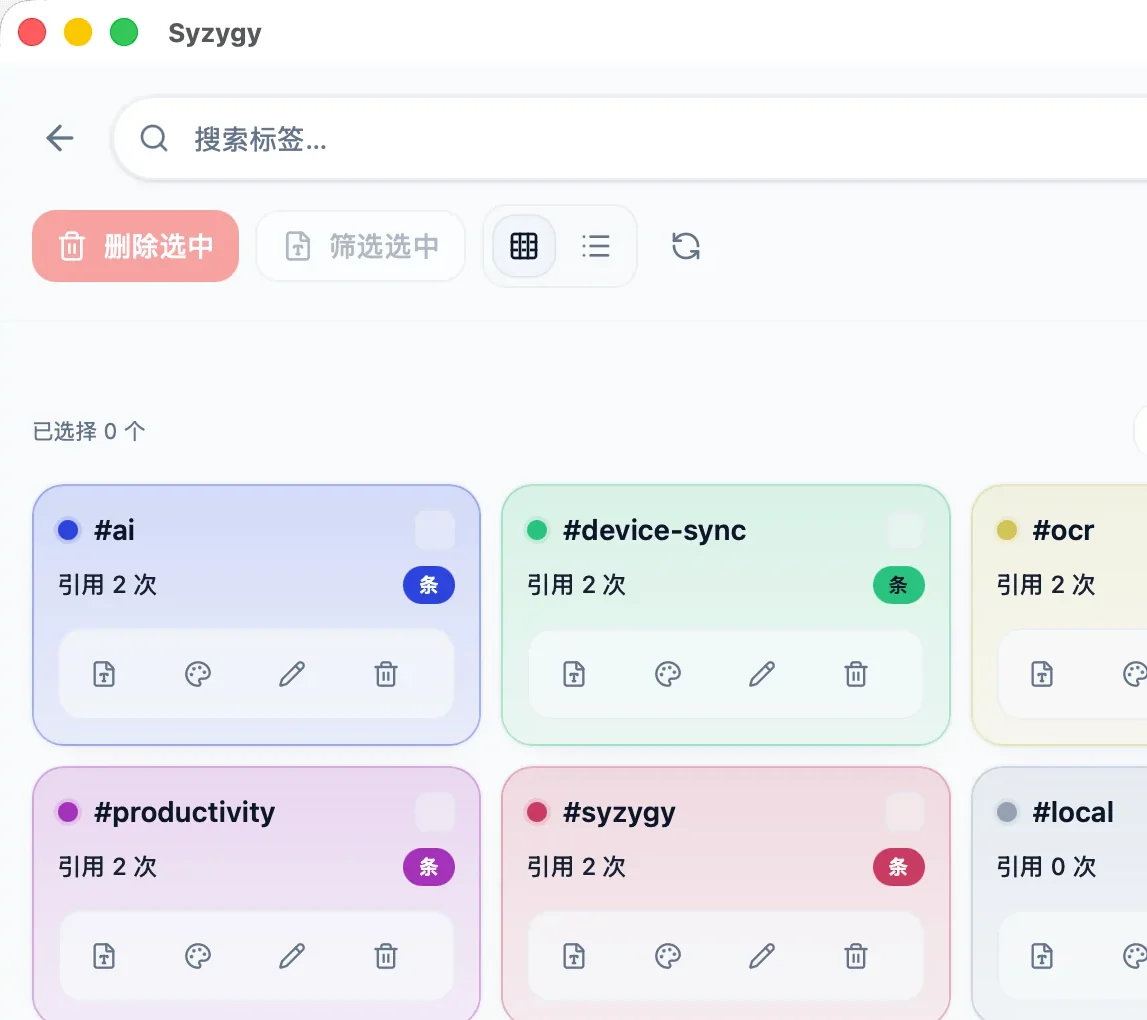Delete the #ai tag
Image resolution: width=1147 pixels, height=1020 pixels.
(386, 673)
